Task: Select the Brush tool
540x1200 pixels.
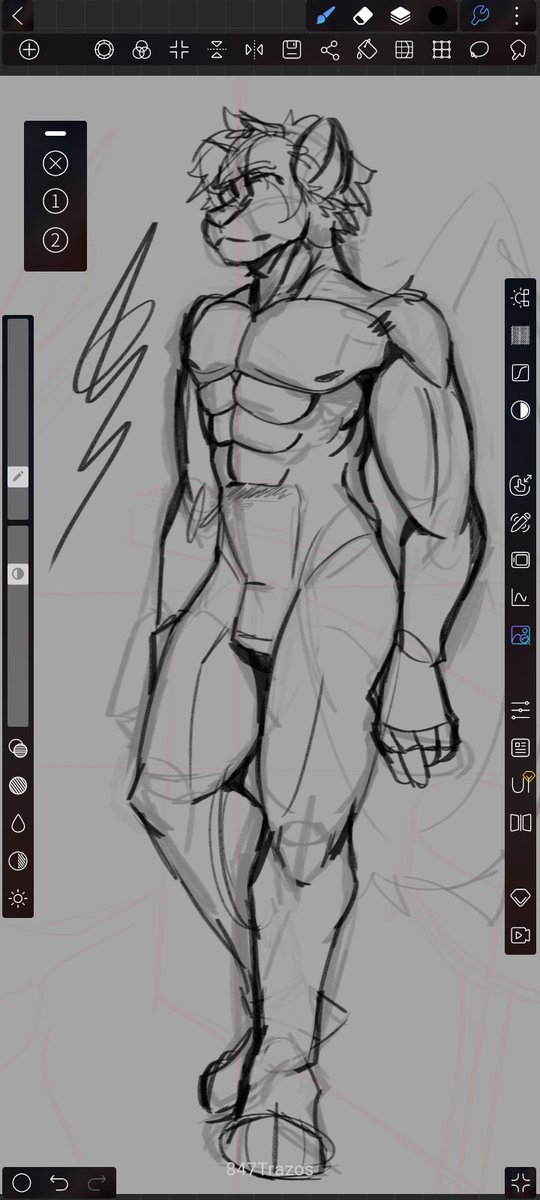Action: tap(325, 16)
